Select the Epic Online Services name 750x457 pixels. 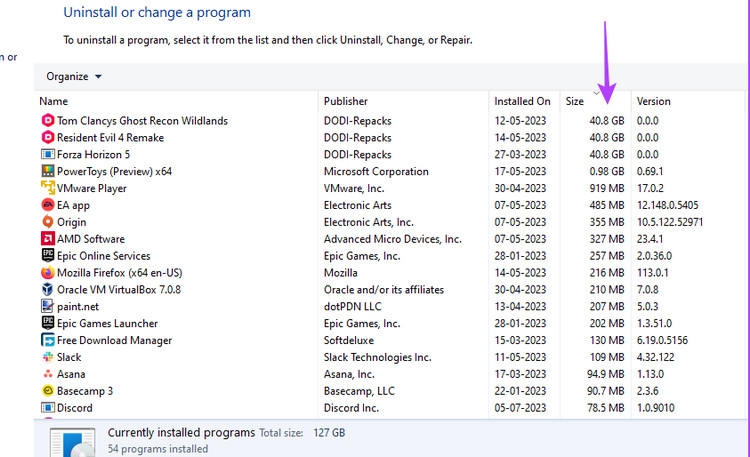tap(103, 256)
